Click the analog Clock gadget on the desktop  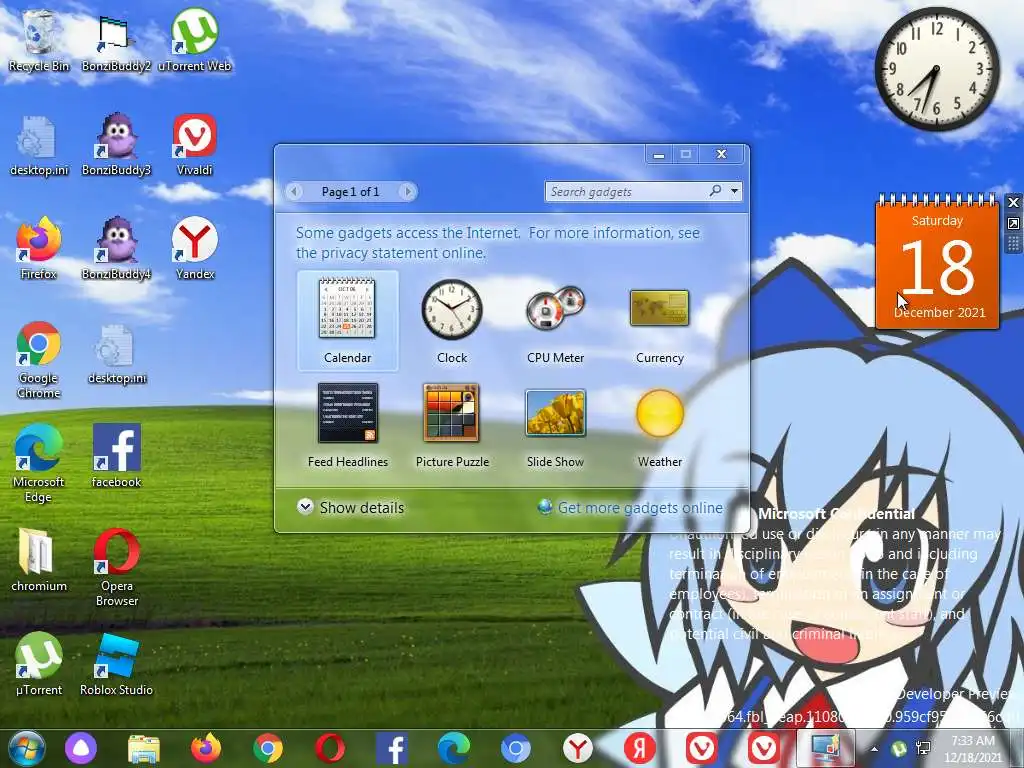tap(937, 68)
